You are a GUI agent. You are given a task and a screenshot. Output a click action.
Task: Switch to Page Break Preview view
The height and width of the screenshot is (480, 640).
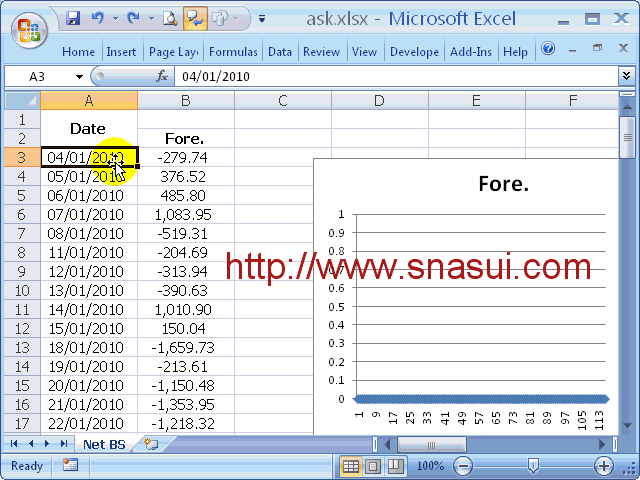point(393,466)
